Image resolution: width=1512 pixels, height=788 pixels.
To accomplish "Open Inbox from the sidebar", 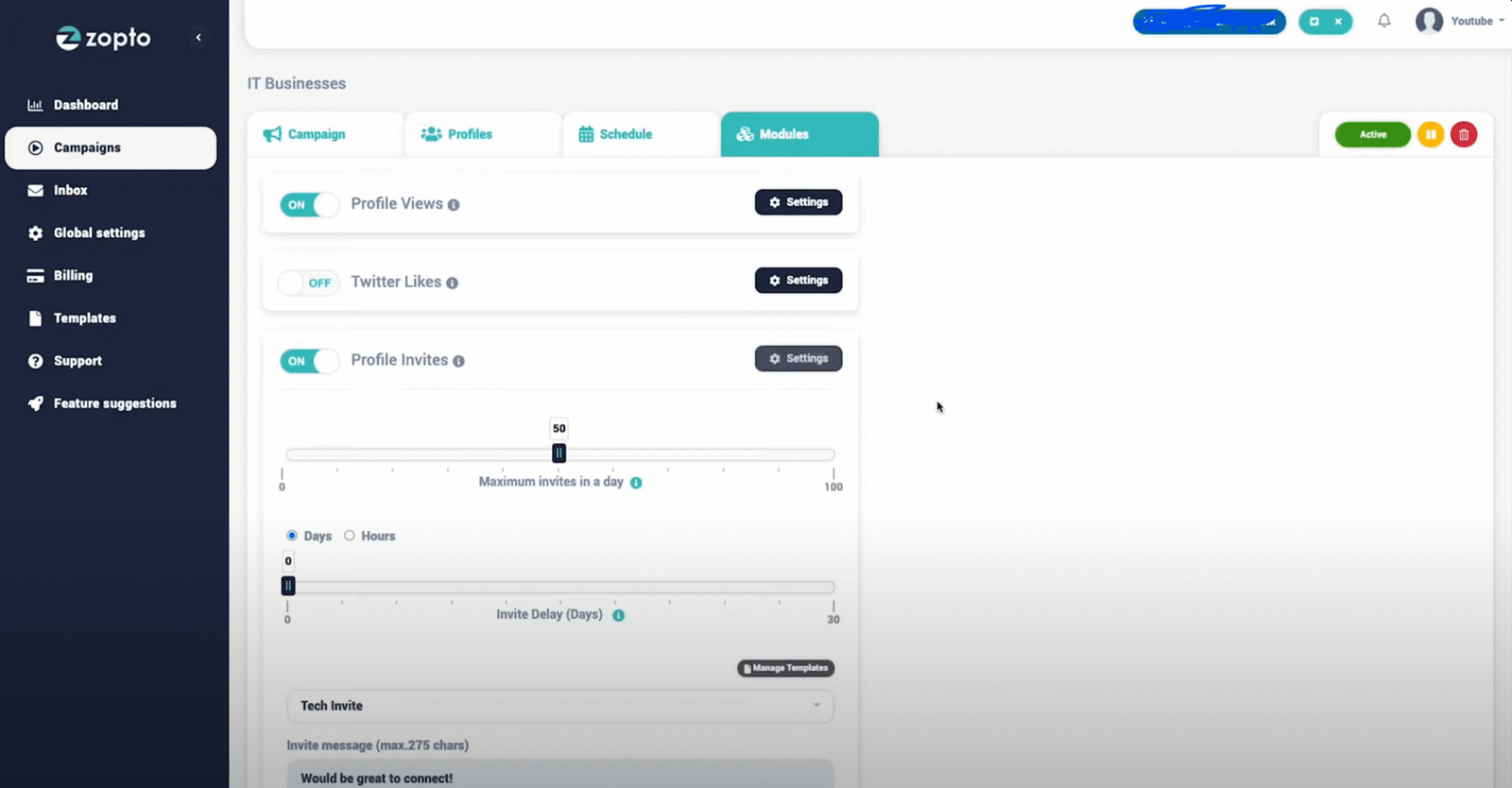I will [70, 191].
